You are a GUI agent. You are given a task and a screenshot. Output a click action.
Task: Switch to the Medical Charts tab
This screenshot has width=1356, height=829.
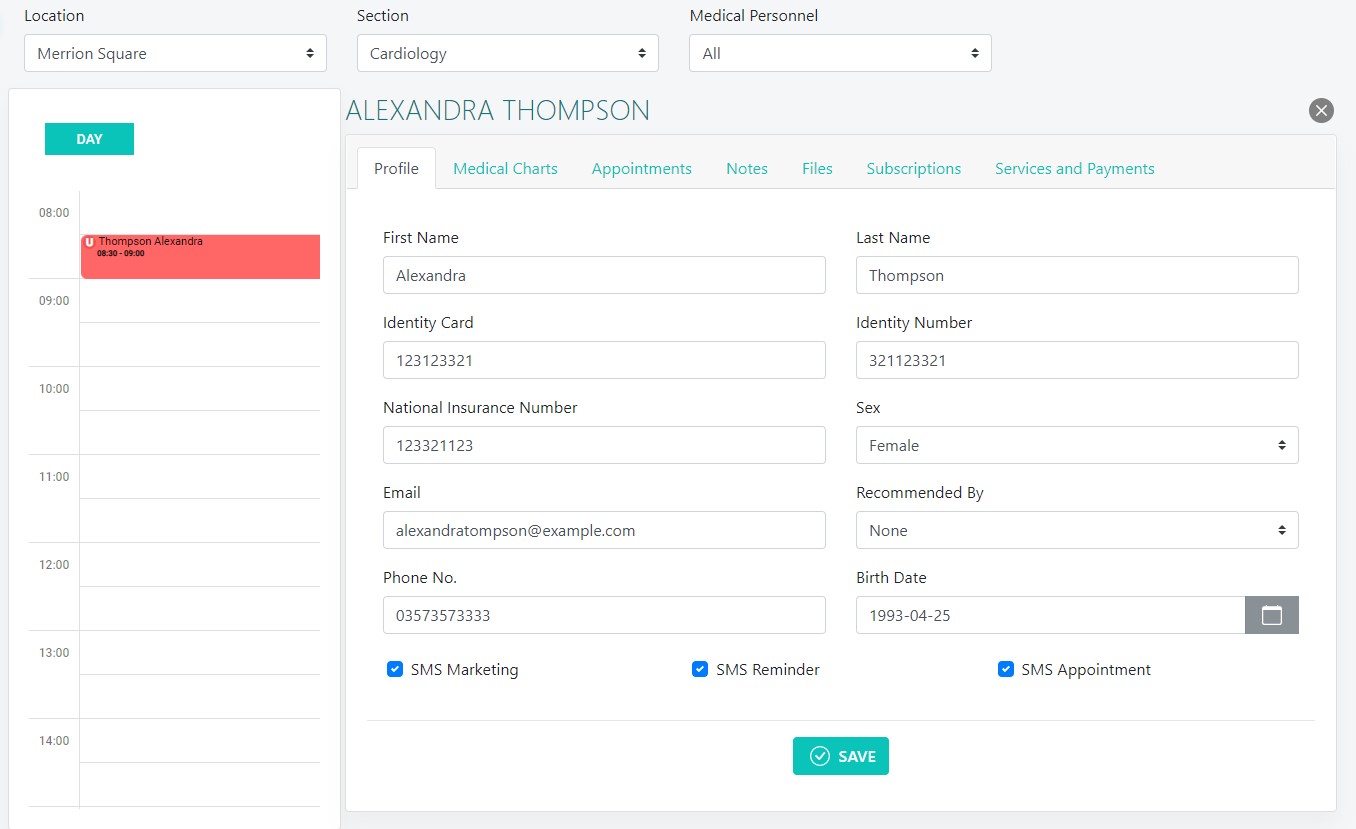tap(505, 169)
